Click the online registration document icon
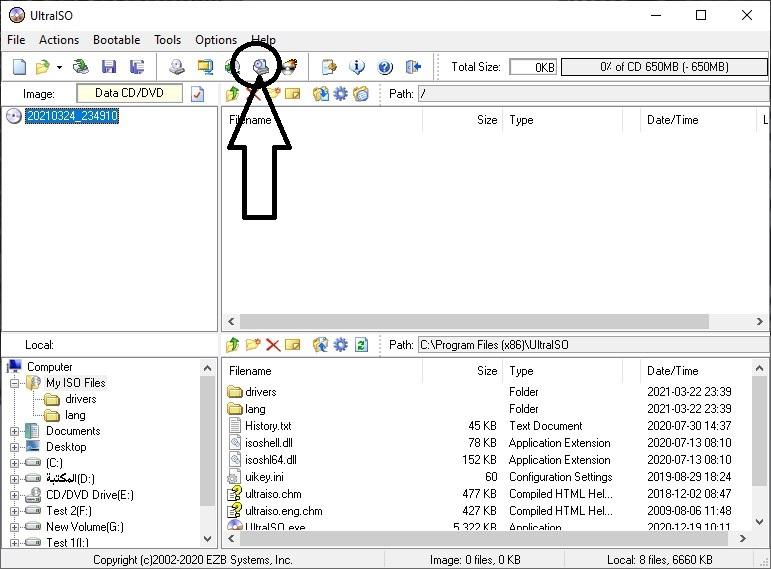Image resolution: width=771 pixels, height=569 pixels. (329, 66)
